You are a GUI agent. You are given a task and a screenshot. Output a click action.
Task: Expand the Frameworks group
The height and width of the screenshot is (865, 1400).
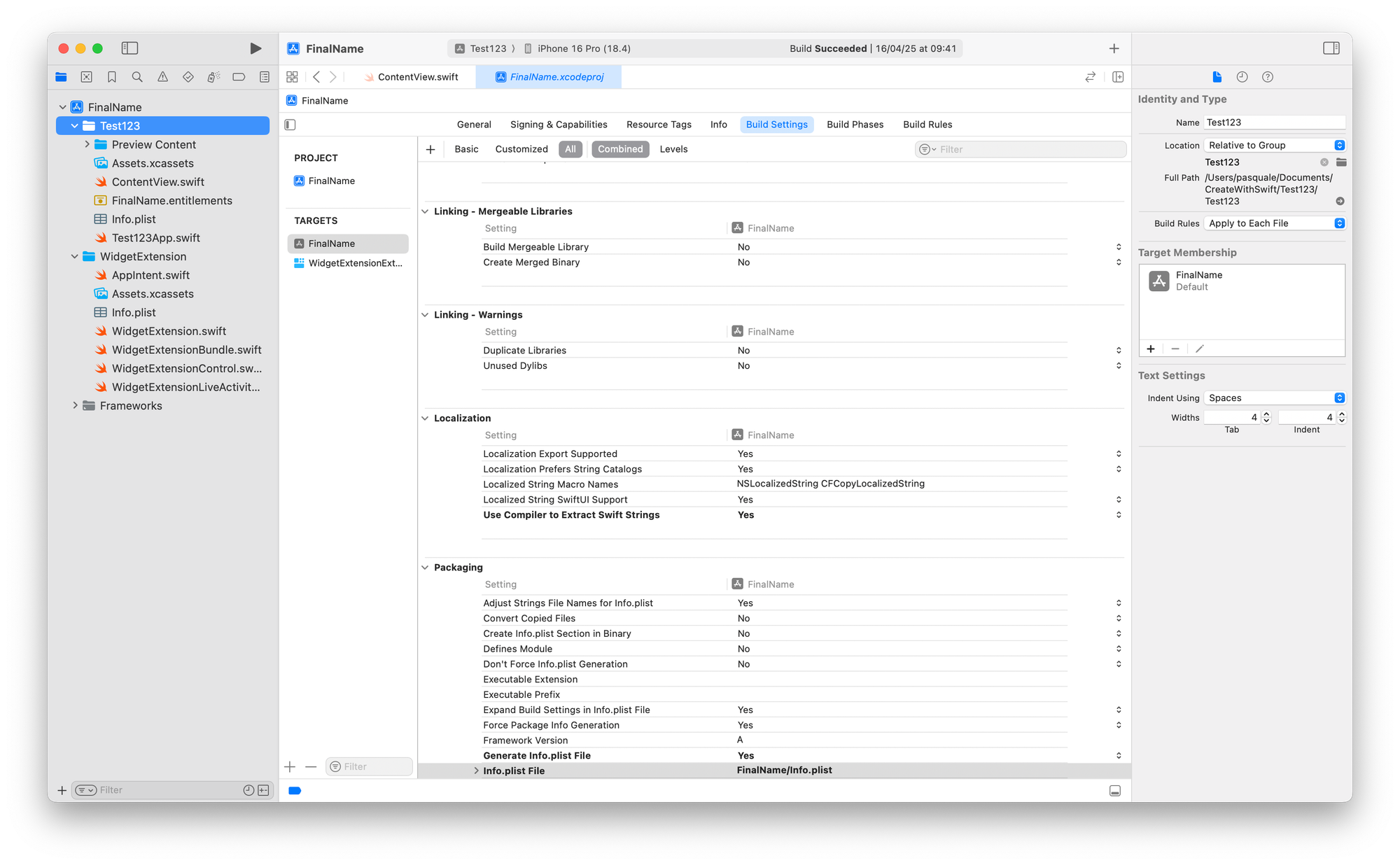click(x=75, y=406)
